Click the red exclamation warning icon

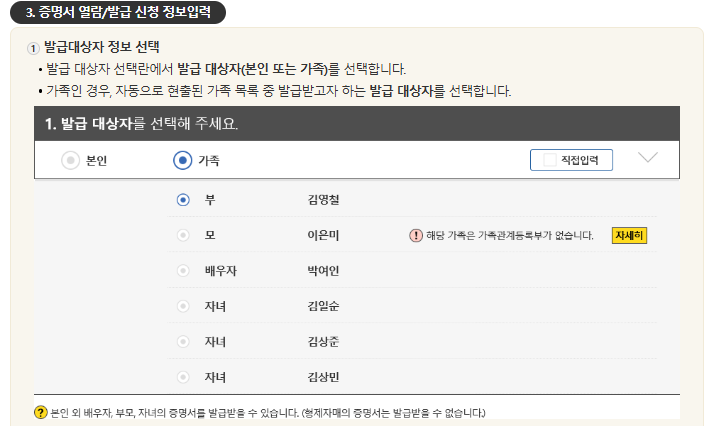[x=416, y=235]
